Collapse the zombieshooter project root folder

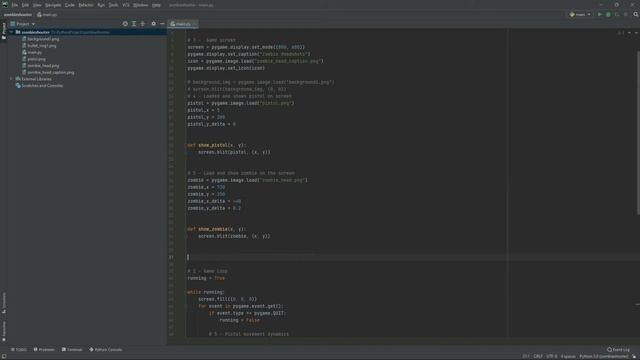tap(11, 32)
